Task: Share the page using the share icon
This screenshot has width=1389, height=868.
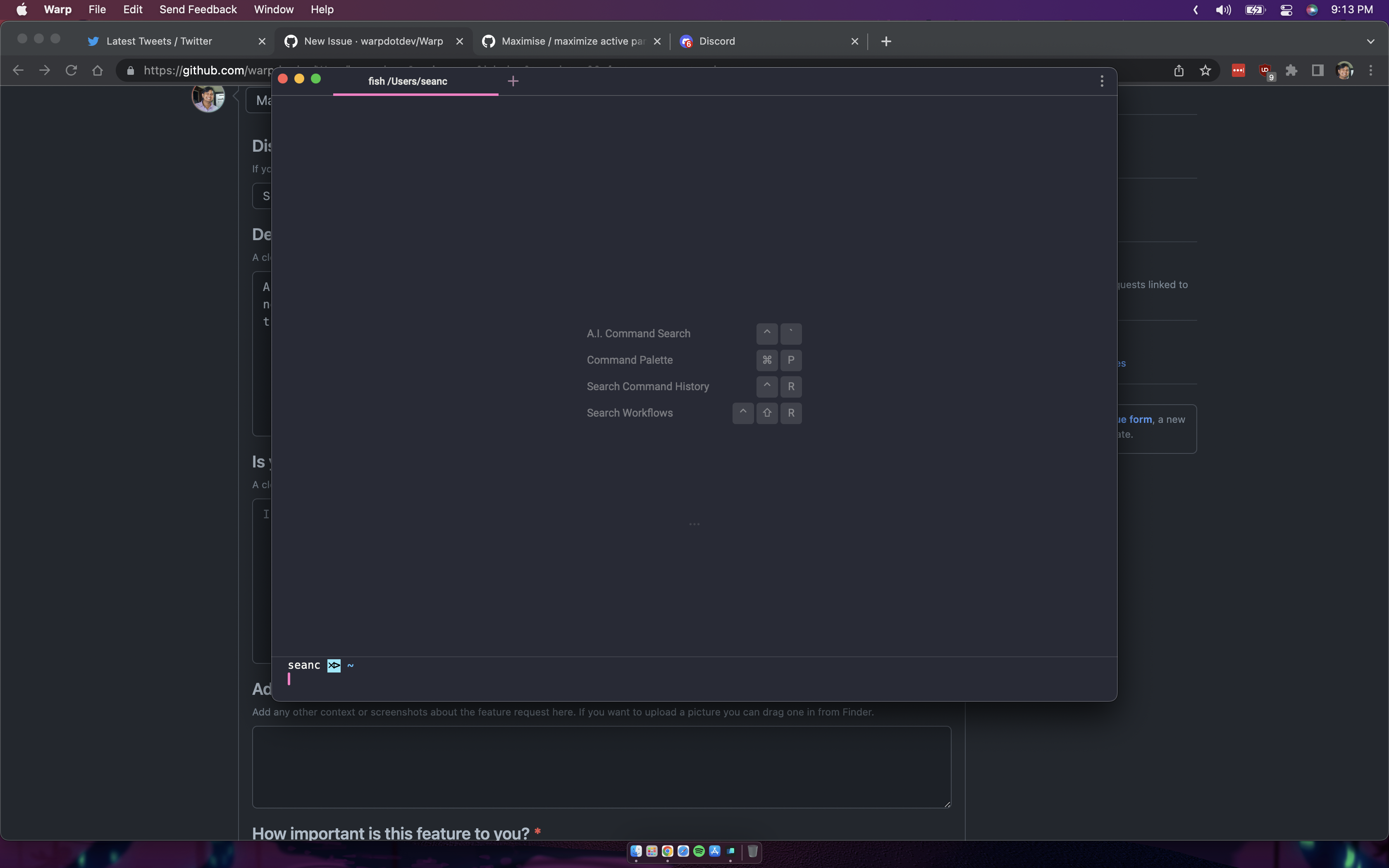Action: coord(1179,70)
